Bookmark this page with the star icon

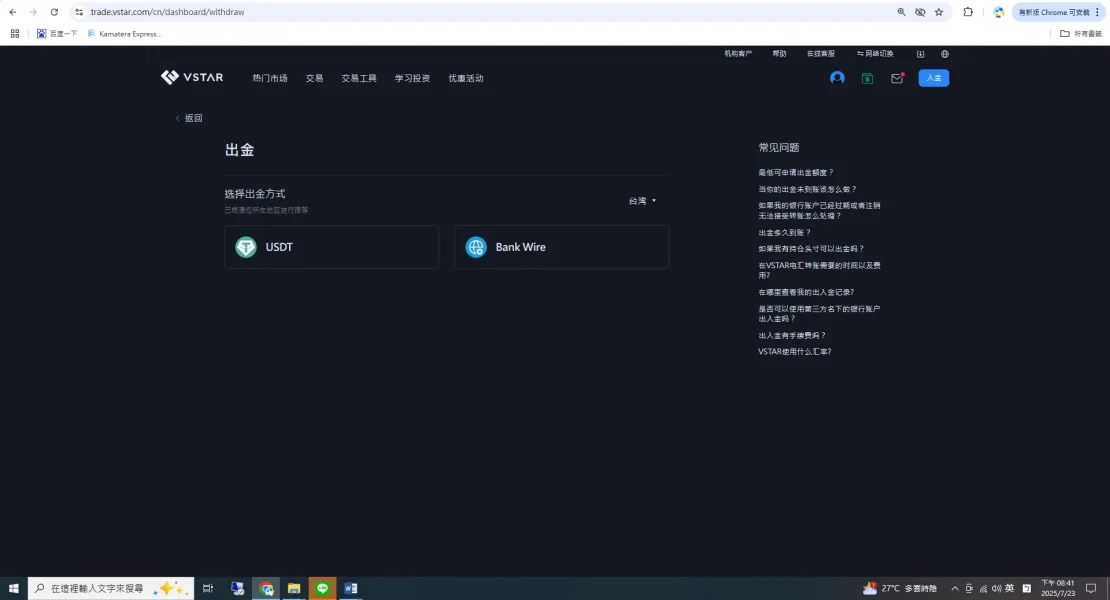[938, 12]
